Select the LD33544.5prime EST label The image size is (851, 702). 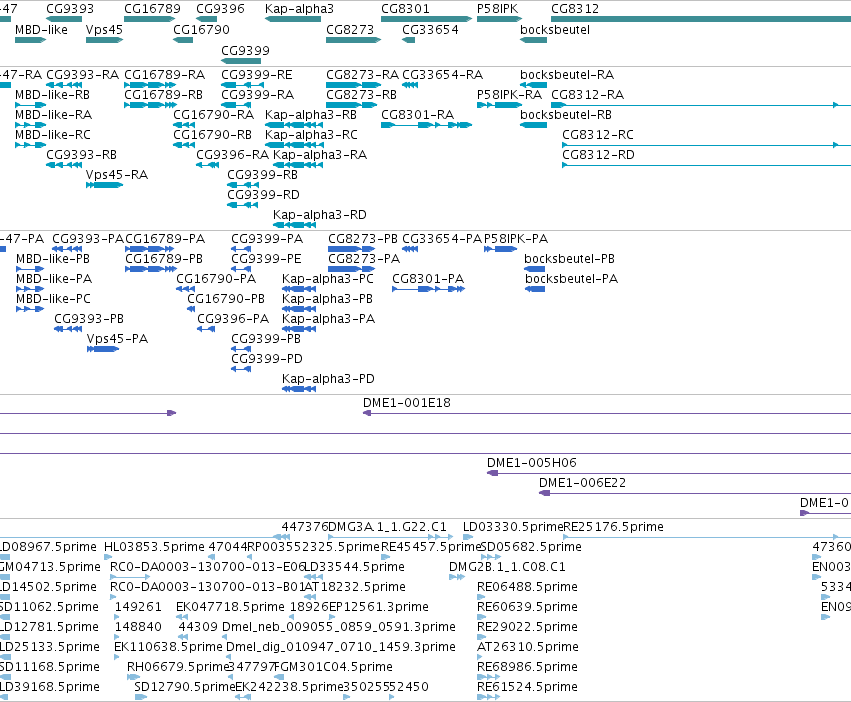355,567
